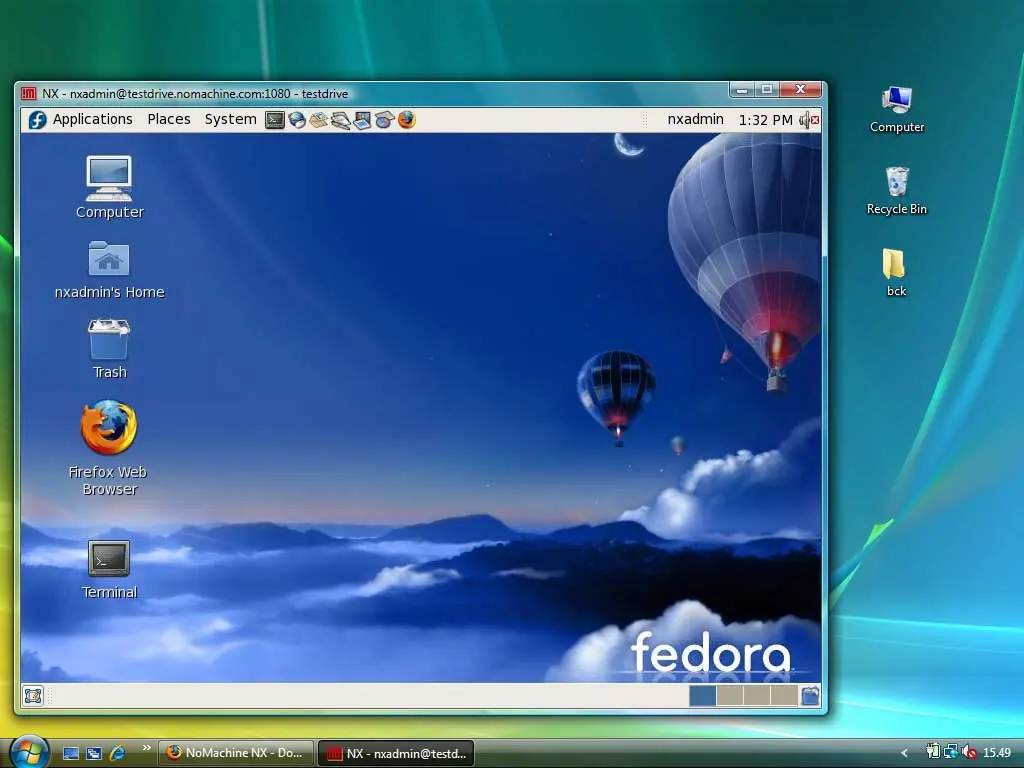The width and height of the screenshot is (1024, 768).
Task: Close the NX session window
Action: (801, 89)
